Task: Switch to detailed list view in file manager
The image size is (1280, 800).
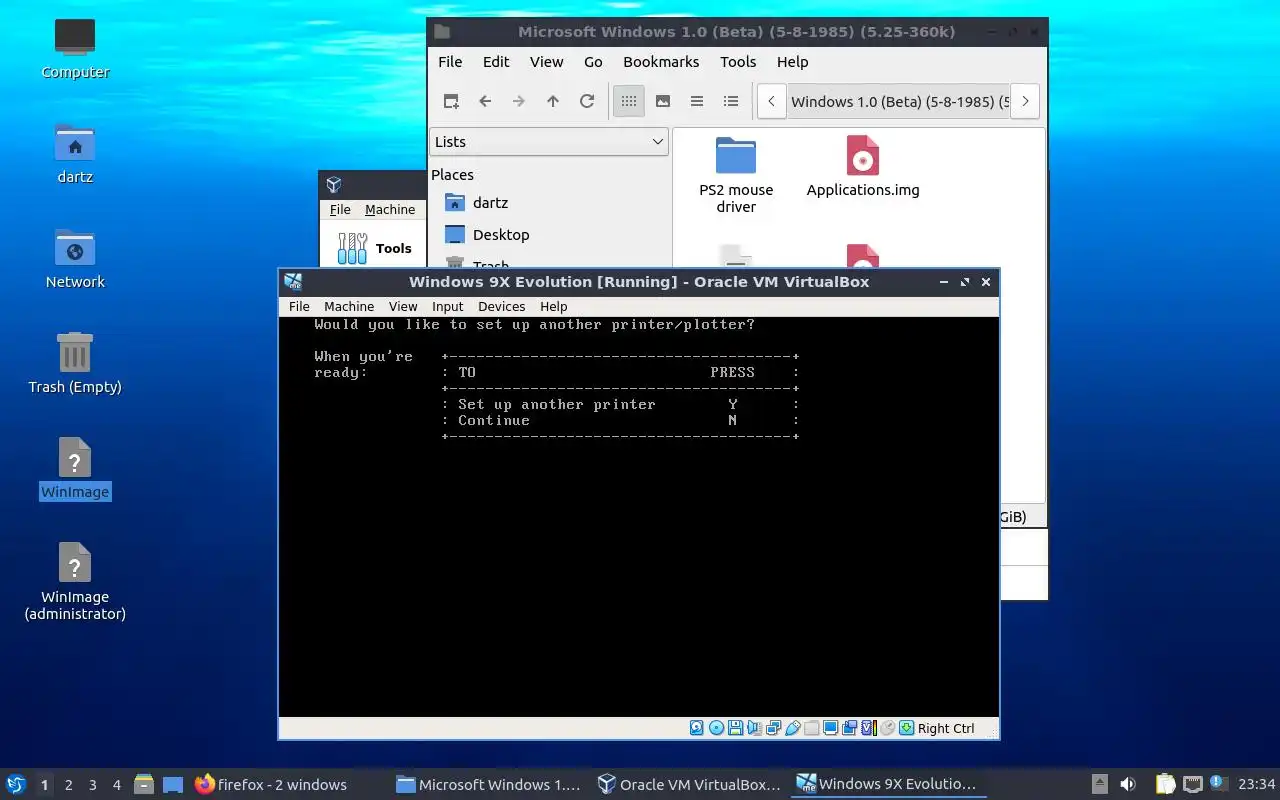Action: click(x=731, y=101)
